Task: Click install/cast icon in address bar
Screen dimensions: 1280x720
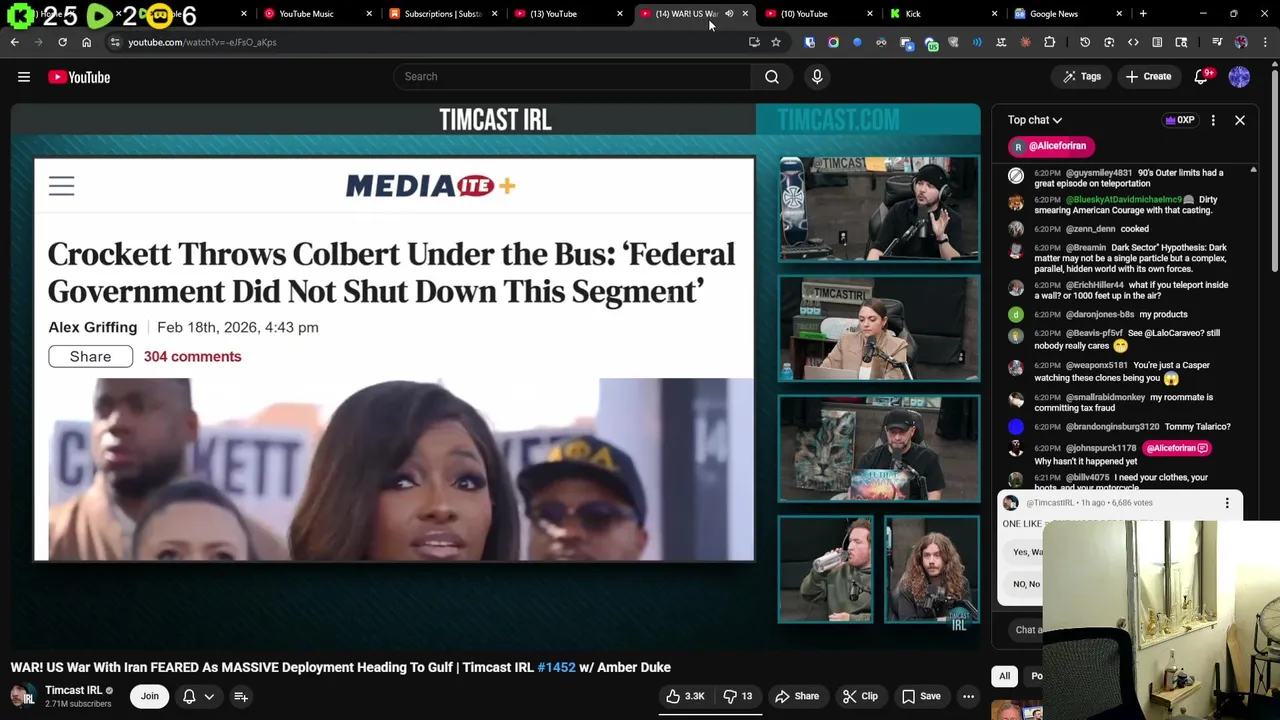Action: pos(754,42)
